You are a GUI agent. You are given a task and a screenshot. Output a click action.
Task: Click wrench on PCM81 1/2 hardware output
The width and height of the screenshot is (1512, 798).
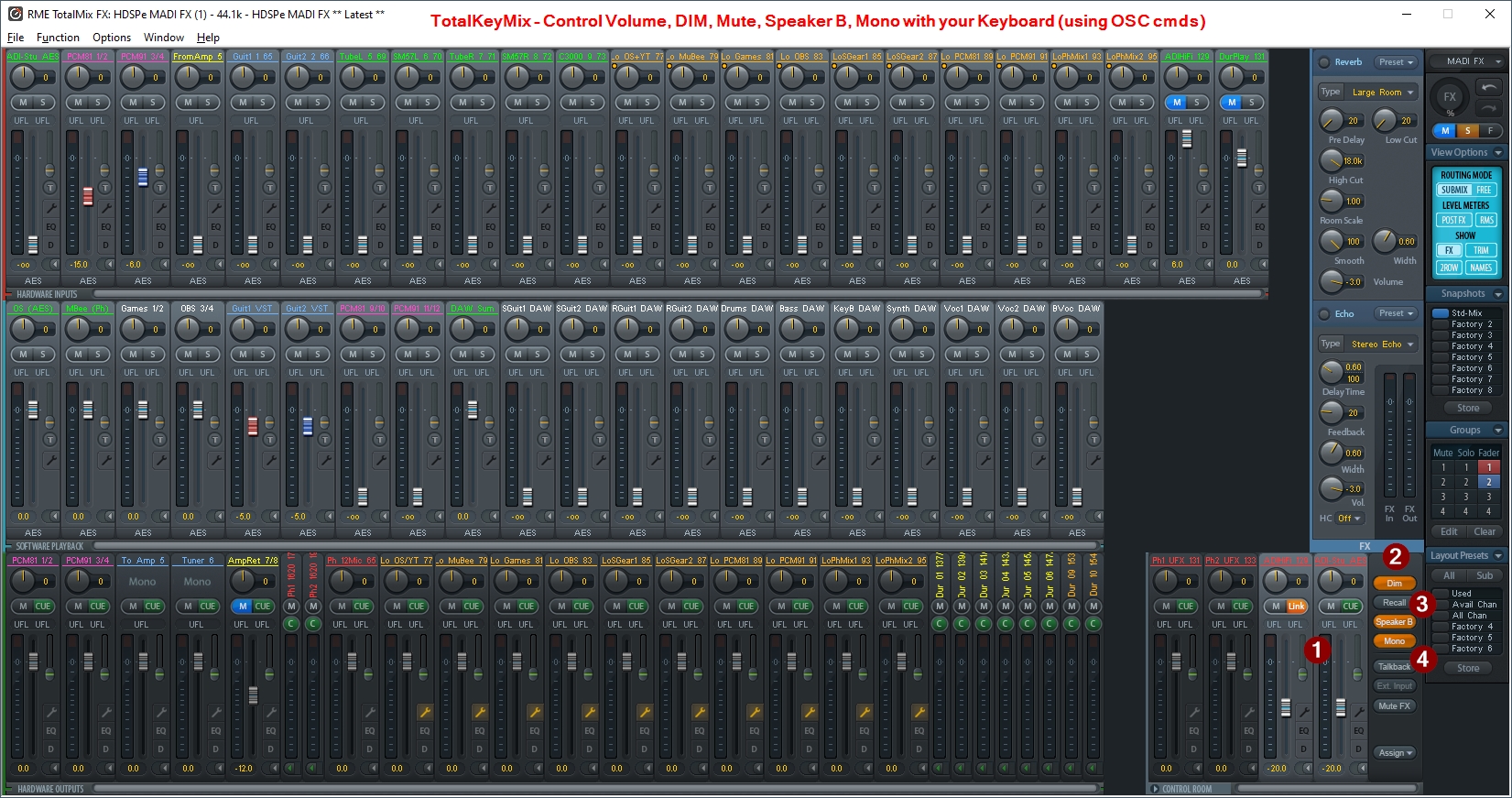click(x=50, y=712)
